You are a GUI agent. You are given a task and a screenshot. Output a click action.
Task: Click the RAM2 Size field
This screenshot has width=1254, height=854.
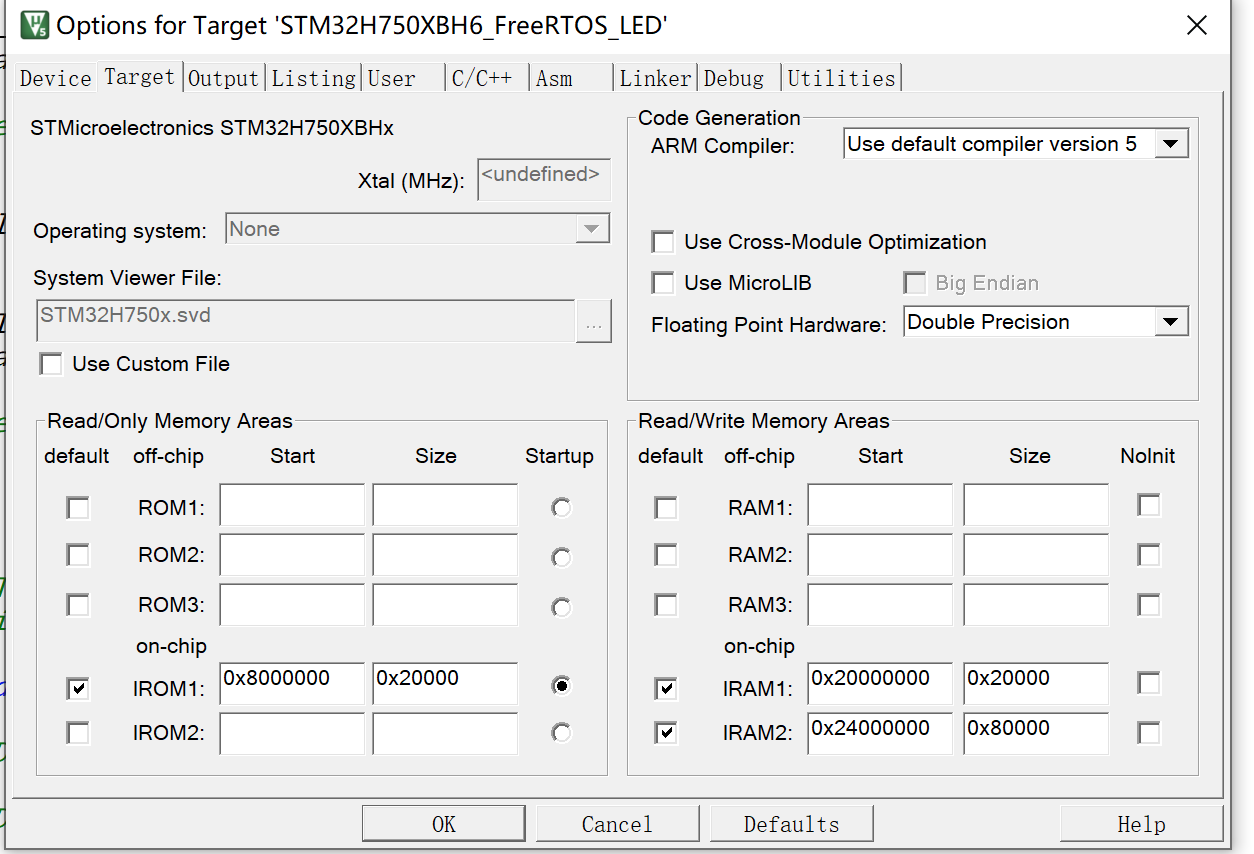tap(1036, 555)
